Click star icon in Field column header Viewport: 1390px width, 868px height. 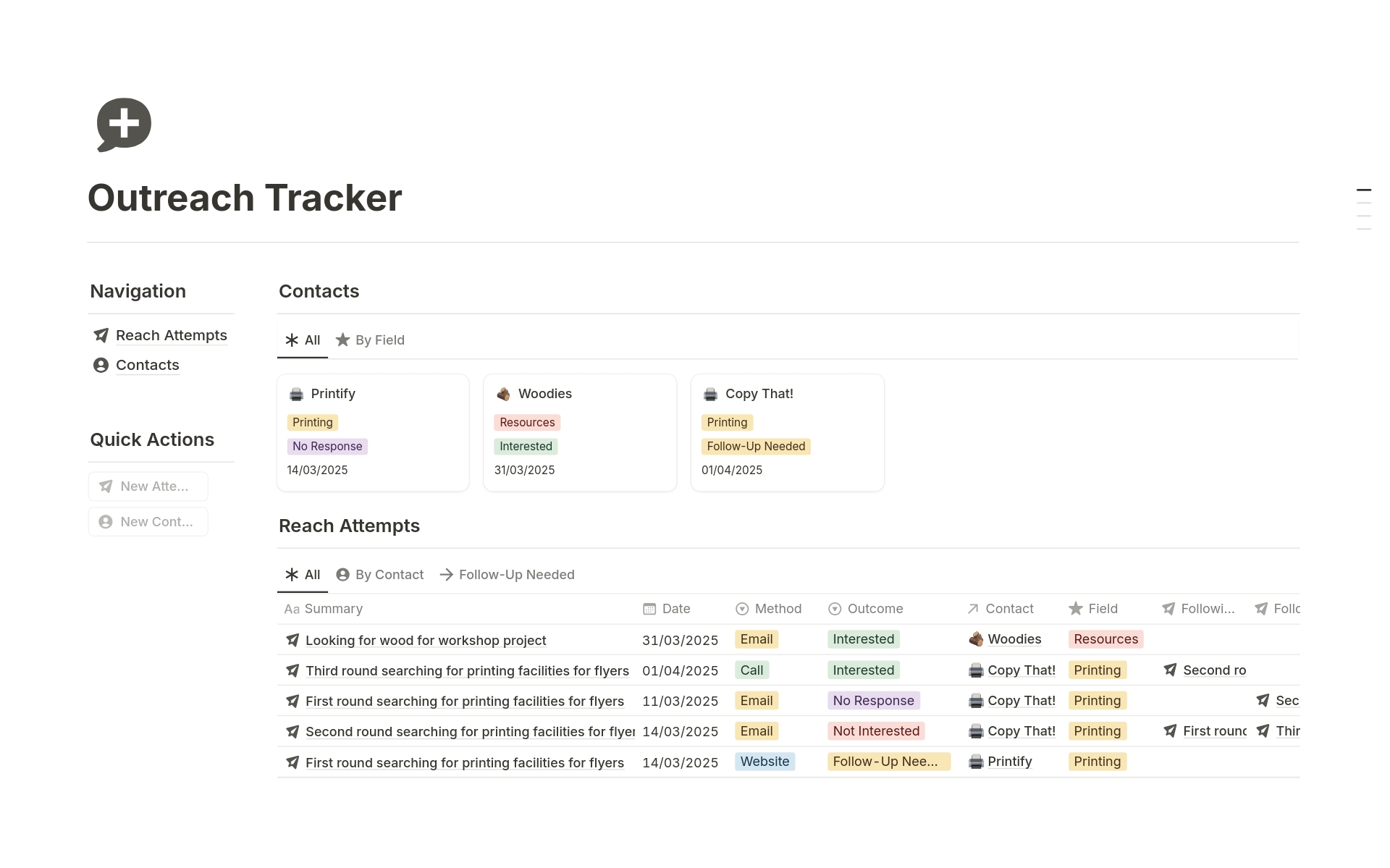click(x=1076, y=609)
